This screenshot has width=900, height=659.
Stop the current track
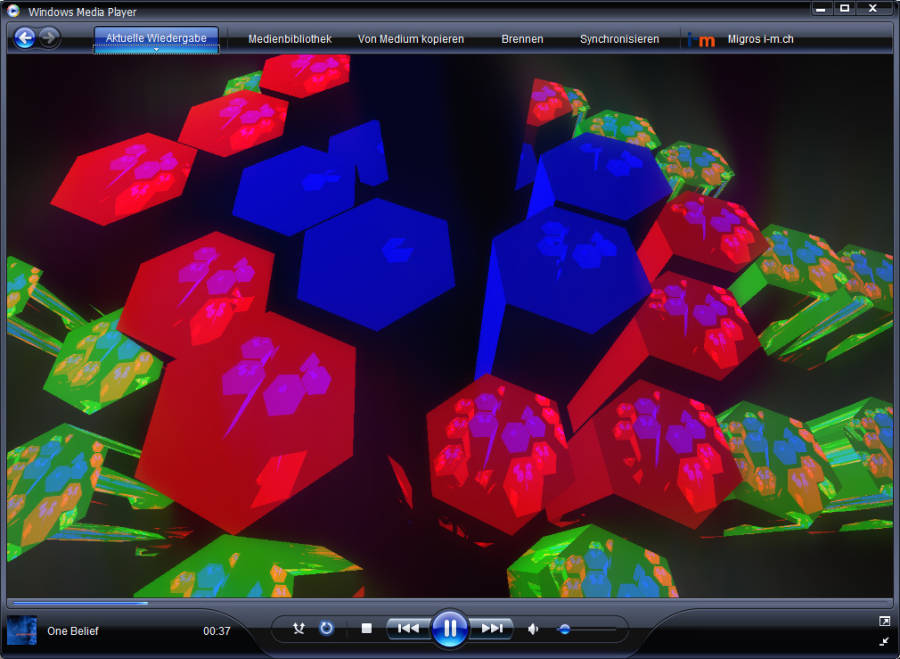(x=366, y=629)
